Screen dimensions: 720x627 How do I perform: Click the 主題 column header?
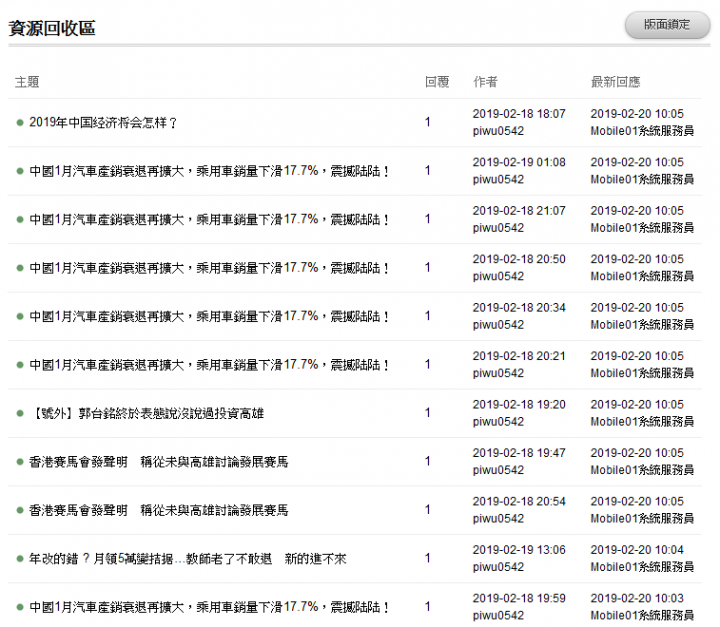[x=27, y=82]
